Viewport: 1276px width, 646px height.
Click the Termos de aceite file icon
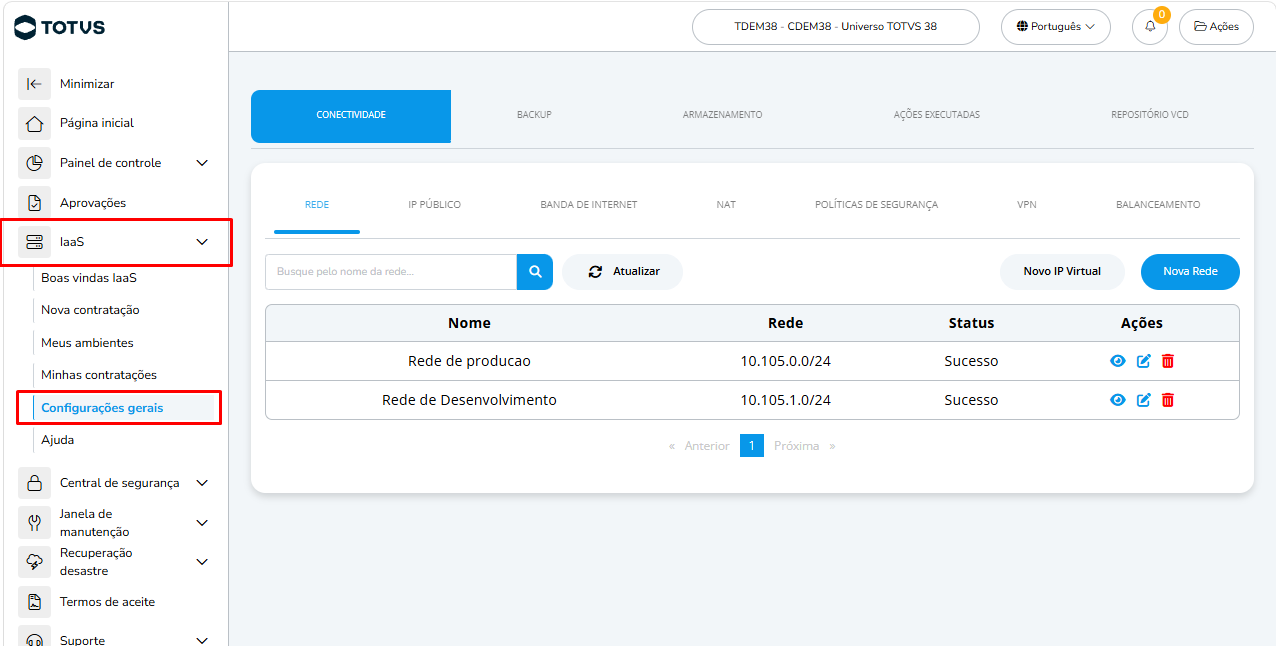(34, 602)
